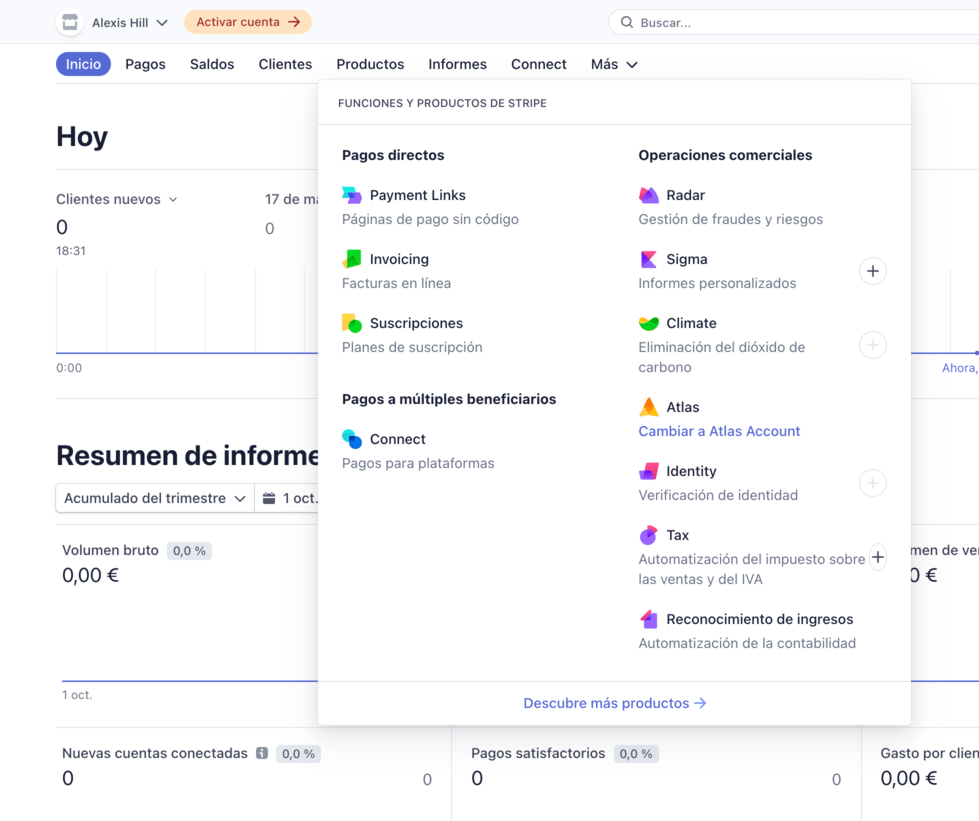Open Cambiar a Atlas Account link

coord(719,431)
